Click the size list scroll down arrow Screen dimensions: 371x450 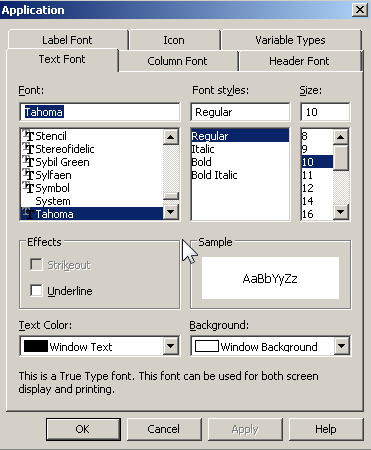341,212
